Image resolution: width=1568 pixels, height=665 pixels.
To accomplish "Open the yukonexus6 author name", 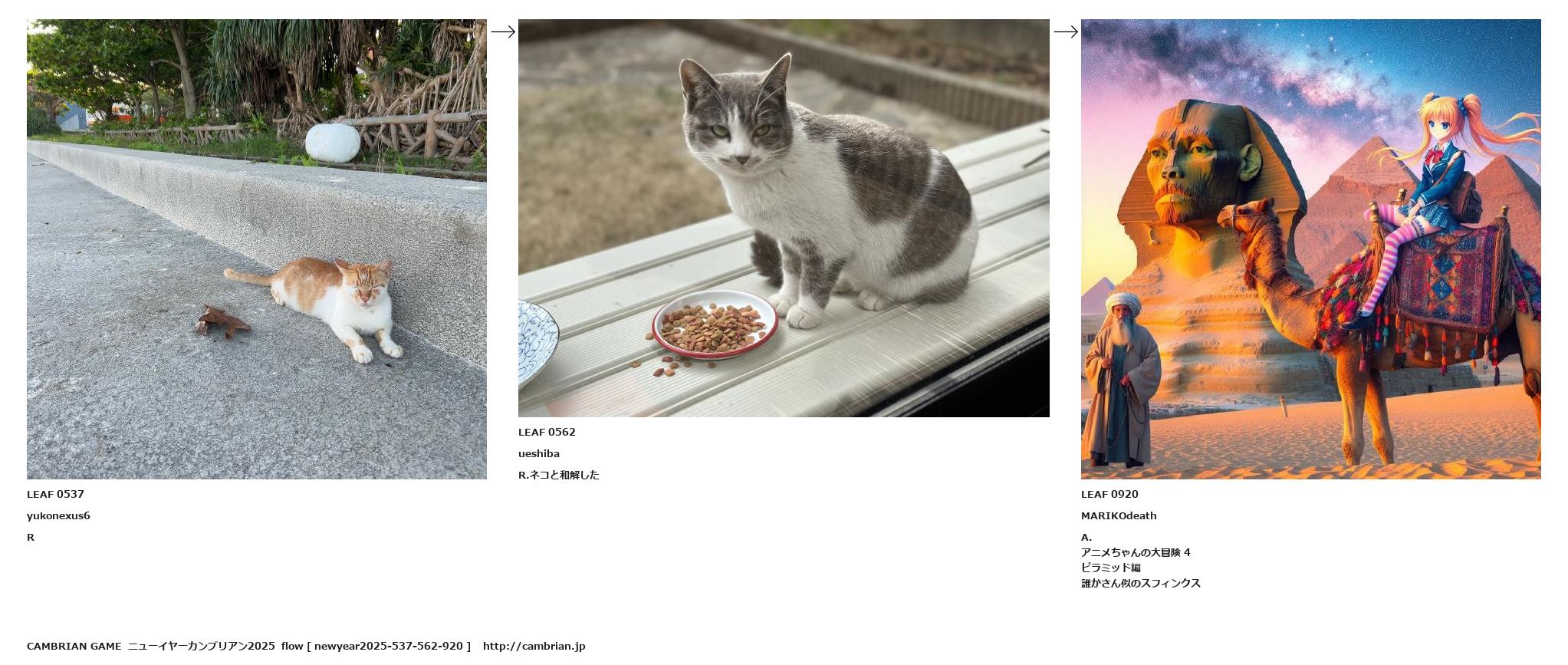I will coord(58,515).
